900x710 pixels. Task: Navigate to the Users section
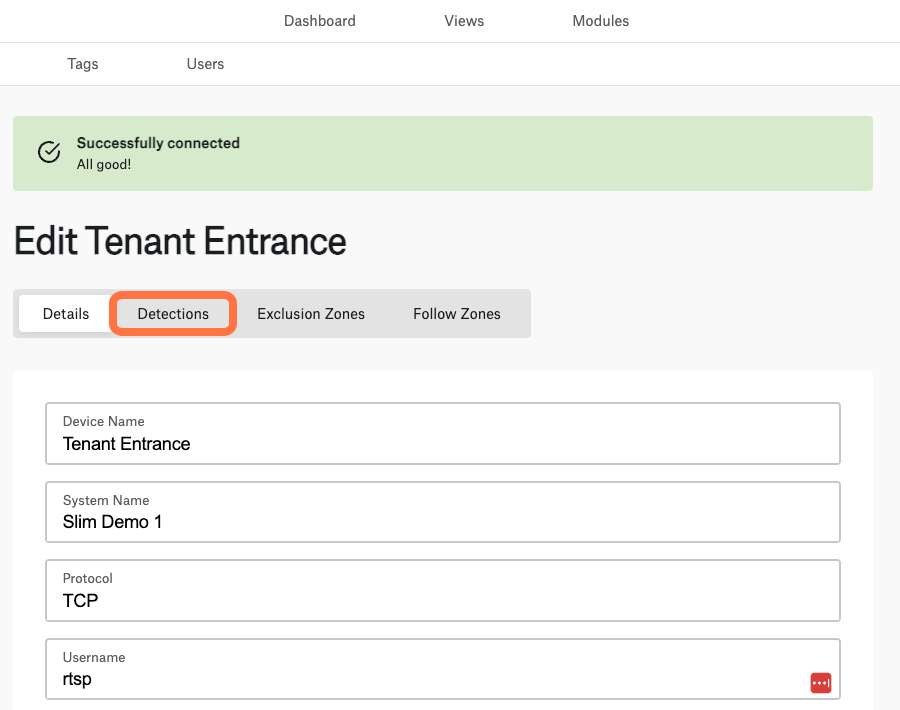205,64
